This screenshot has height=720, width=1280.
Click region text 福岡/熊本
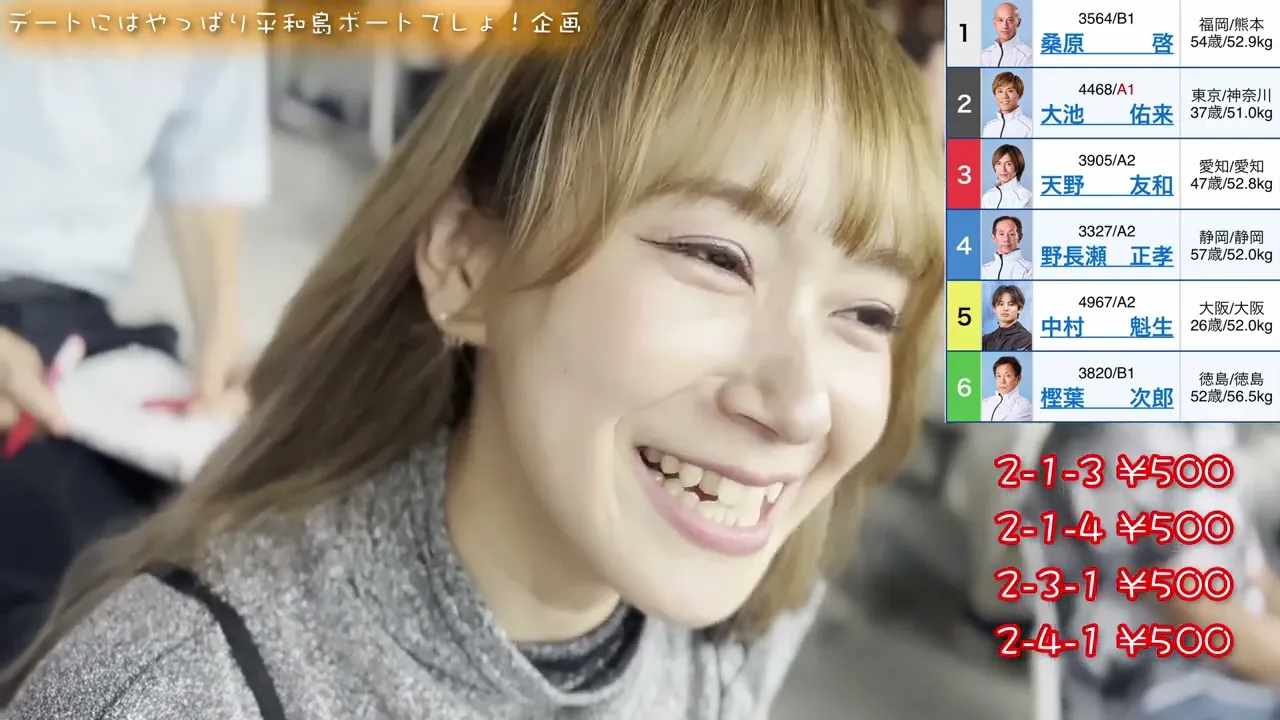(1231, 24)
